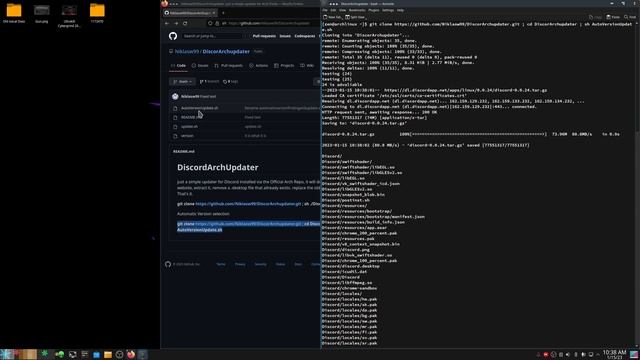The height and width of the screenshot is (360, 640).
Task: Click the Terms footer link on GitHub
Action: pyautogui.click(x=220, y=264)
